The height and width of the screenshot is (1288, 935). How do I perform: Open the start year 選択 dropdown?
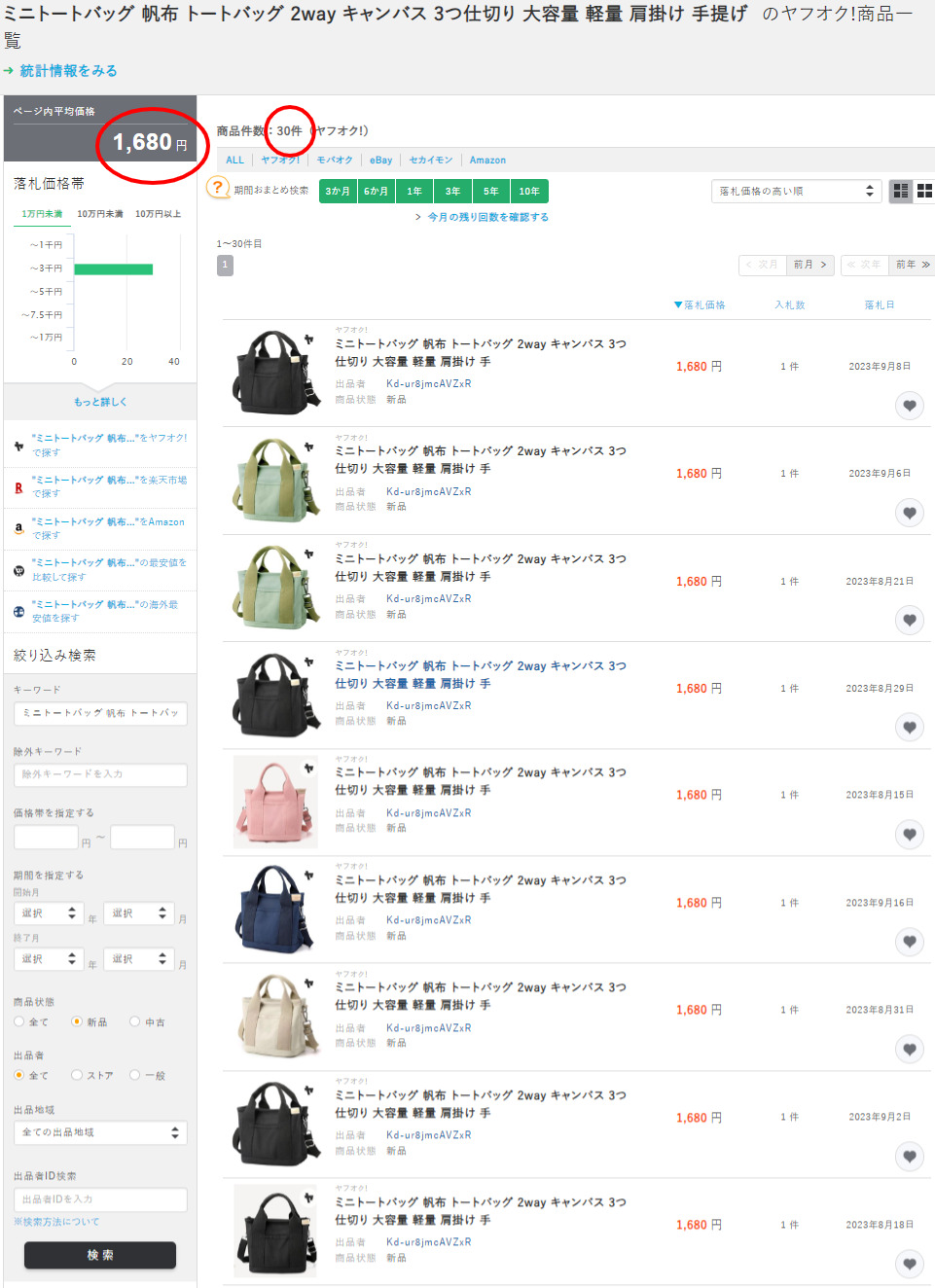(49, 913)
